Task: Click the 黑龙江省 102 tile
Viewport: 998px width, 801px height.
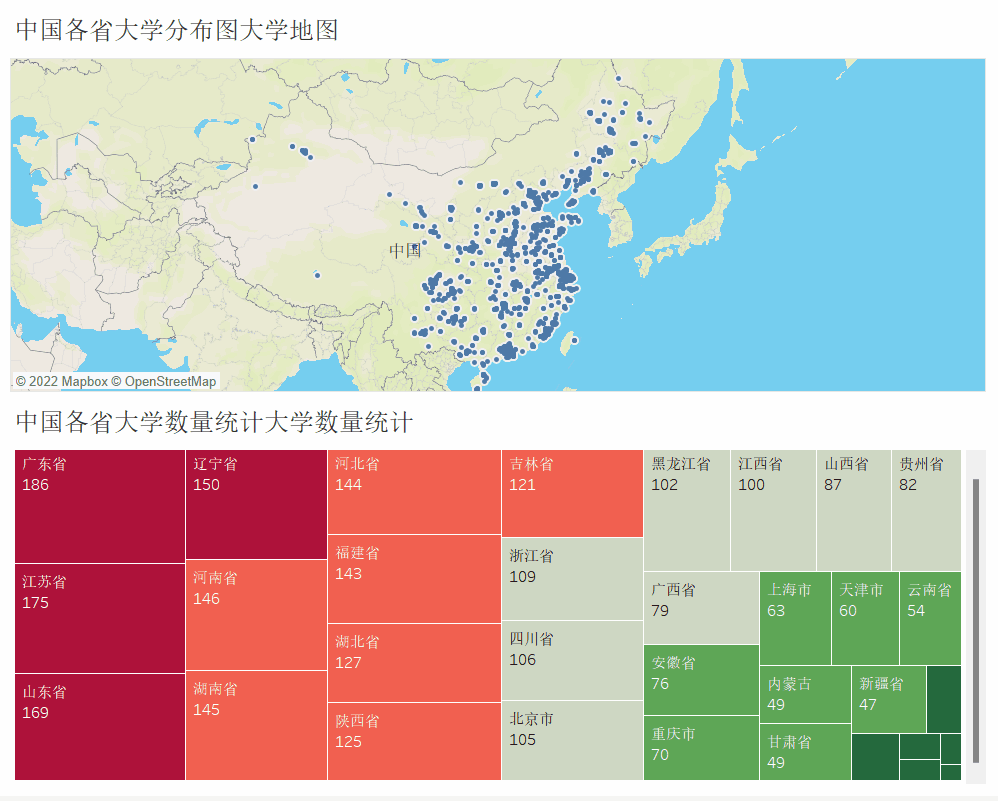Action: tap(686, 510)
